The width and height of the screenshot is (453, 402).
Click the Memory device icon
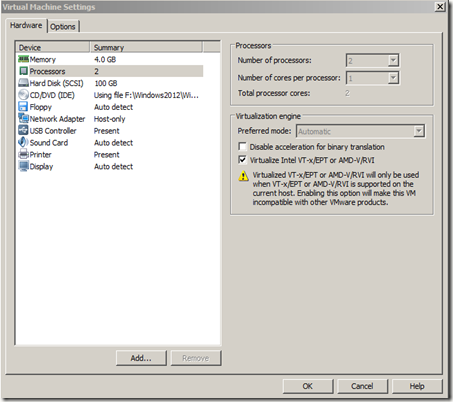coord(23,59)
